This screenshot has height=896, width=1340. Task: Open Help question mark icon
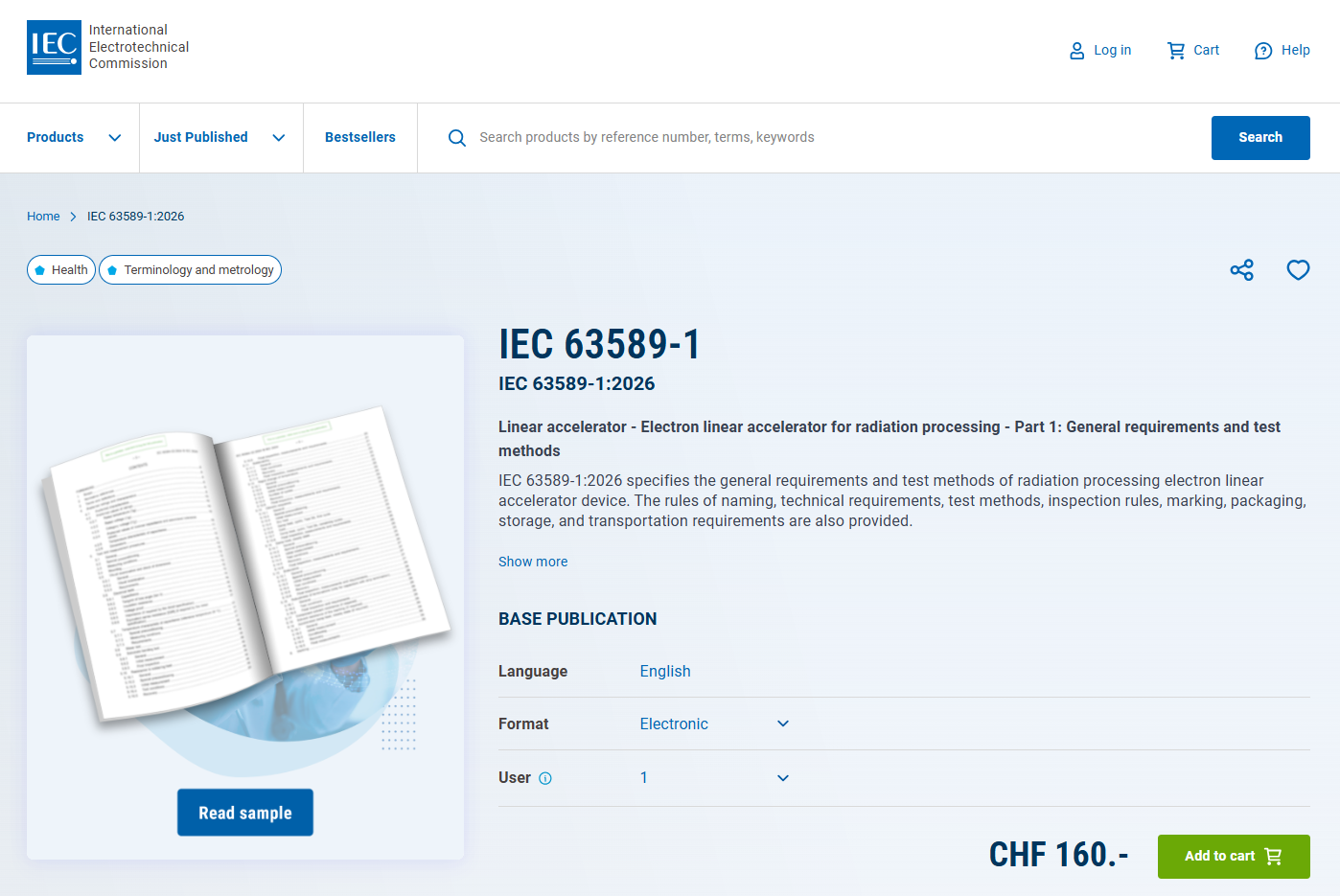pos(1263,51)
